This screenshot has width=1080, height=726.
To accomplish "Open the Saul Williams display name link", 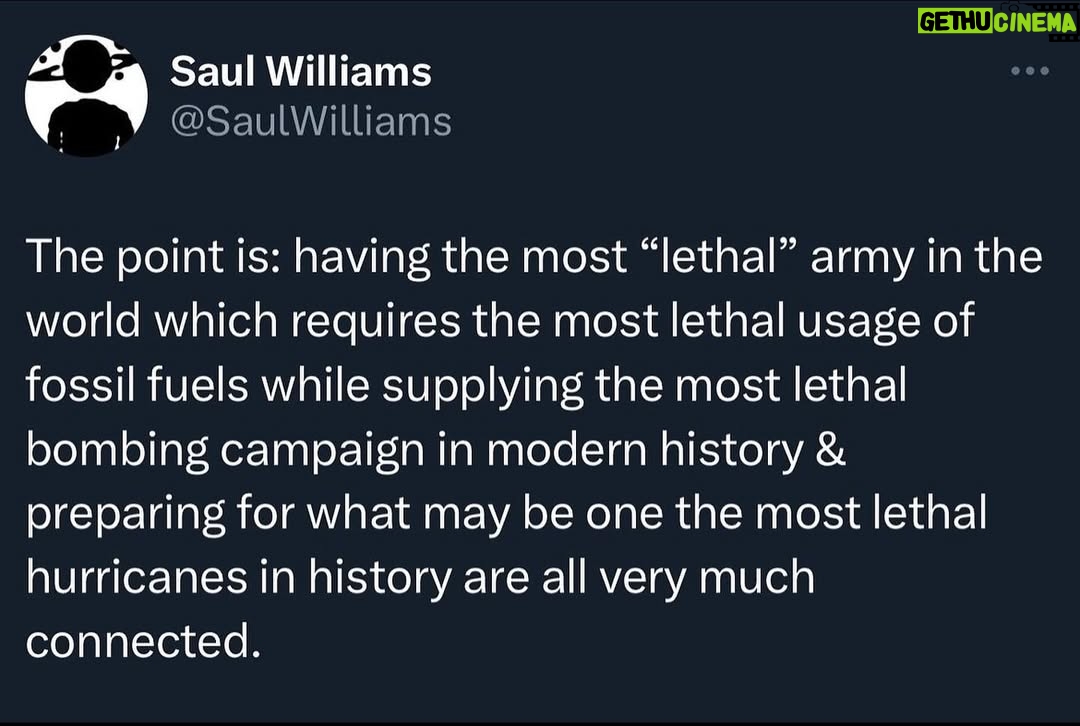I will [301, 72].
